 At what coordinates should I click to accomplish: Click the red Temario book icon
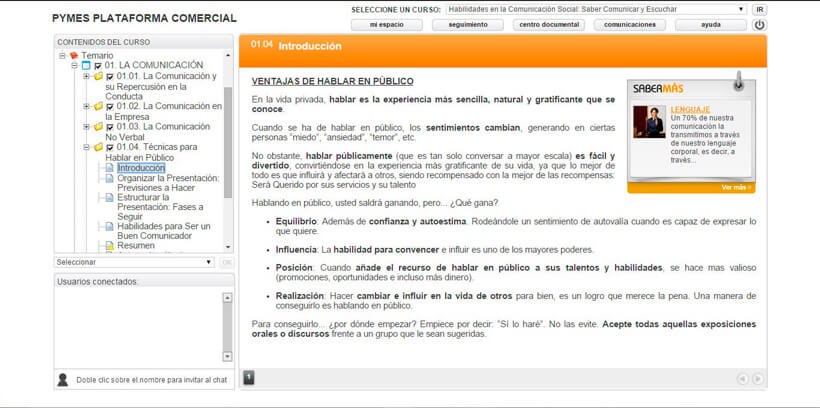pyautogui.click(x=74, y=55)
